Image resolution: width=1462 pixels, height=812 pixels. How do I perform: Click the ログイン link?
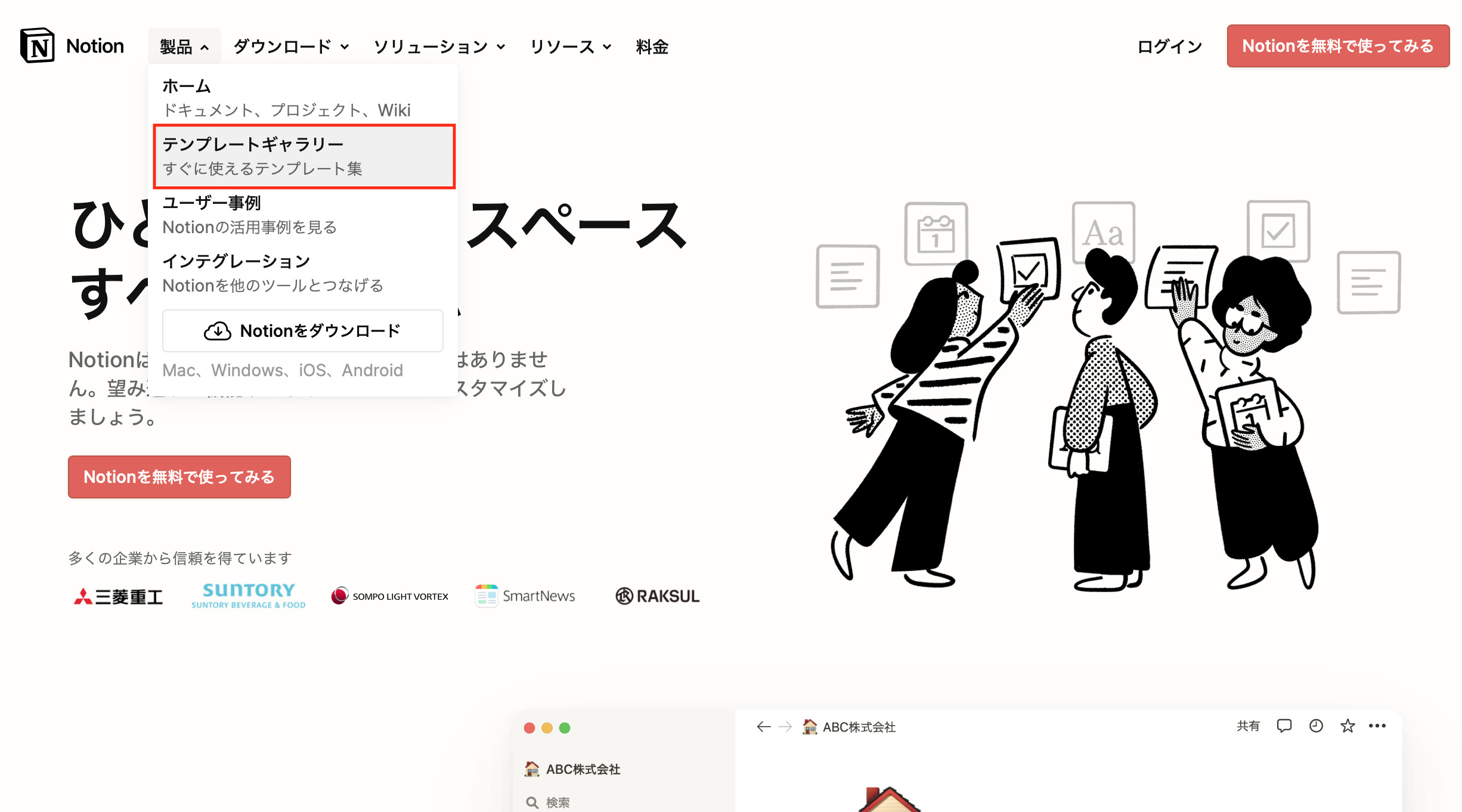point(1169,47)
